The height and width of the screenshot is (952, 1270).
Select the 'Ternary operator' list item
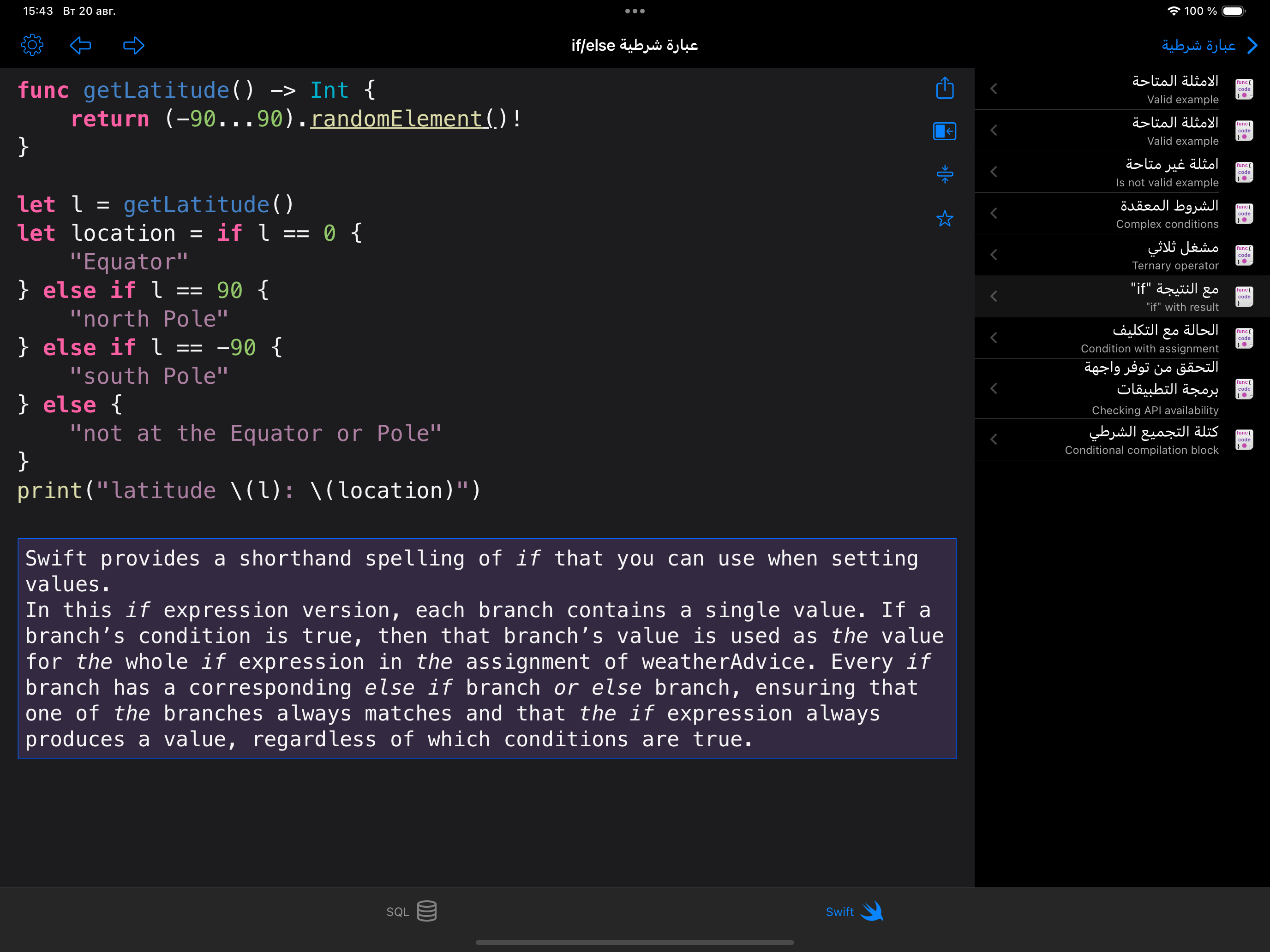(x=1122, y=255)
